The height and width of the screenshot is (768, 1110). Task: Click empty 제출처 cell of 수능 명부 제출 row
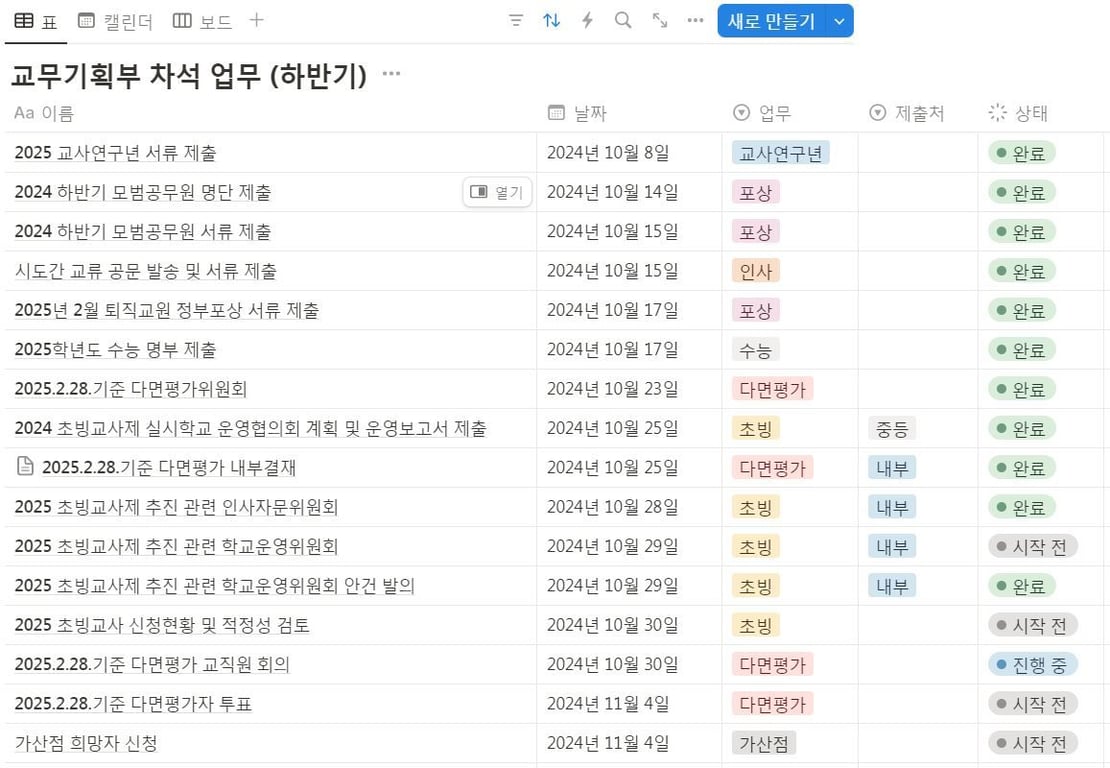coord(917,350)
